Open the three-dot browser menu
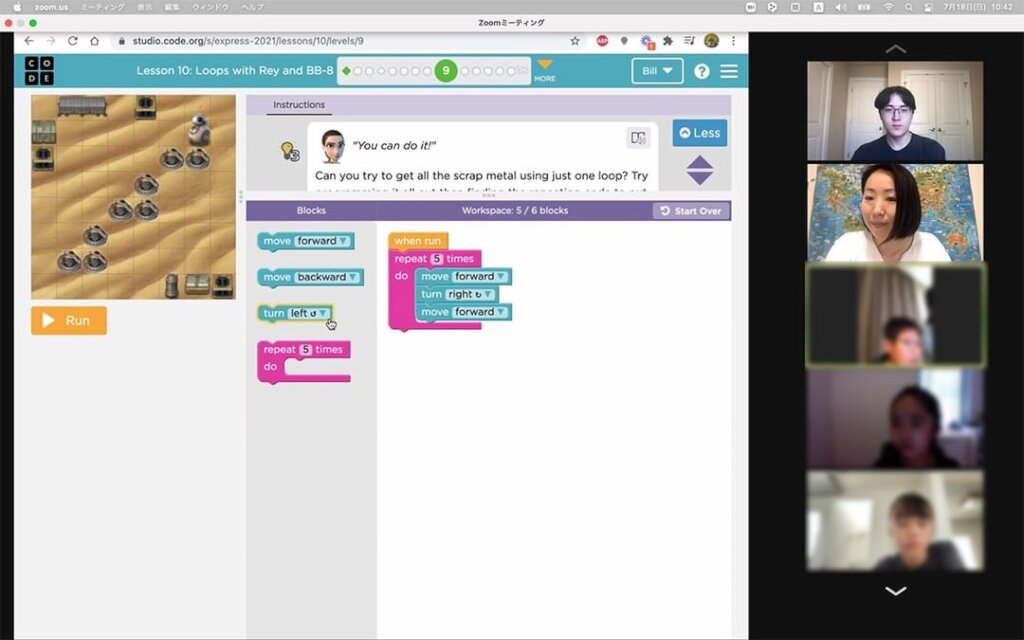Image resolution: width=1024 pixels, height=640 pixels. [733, 40]
